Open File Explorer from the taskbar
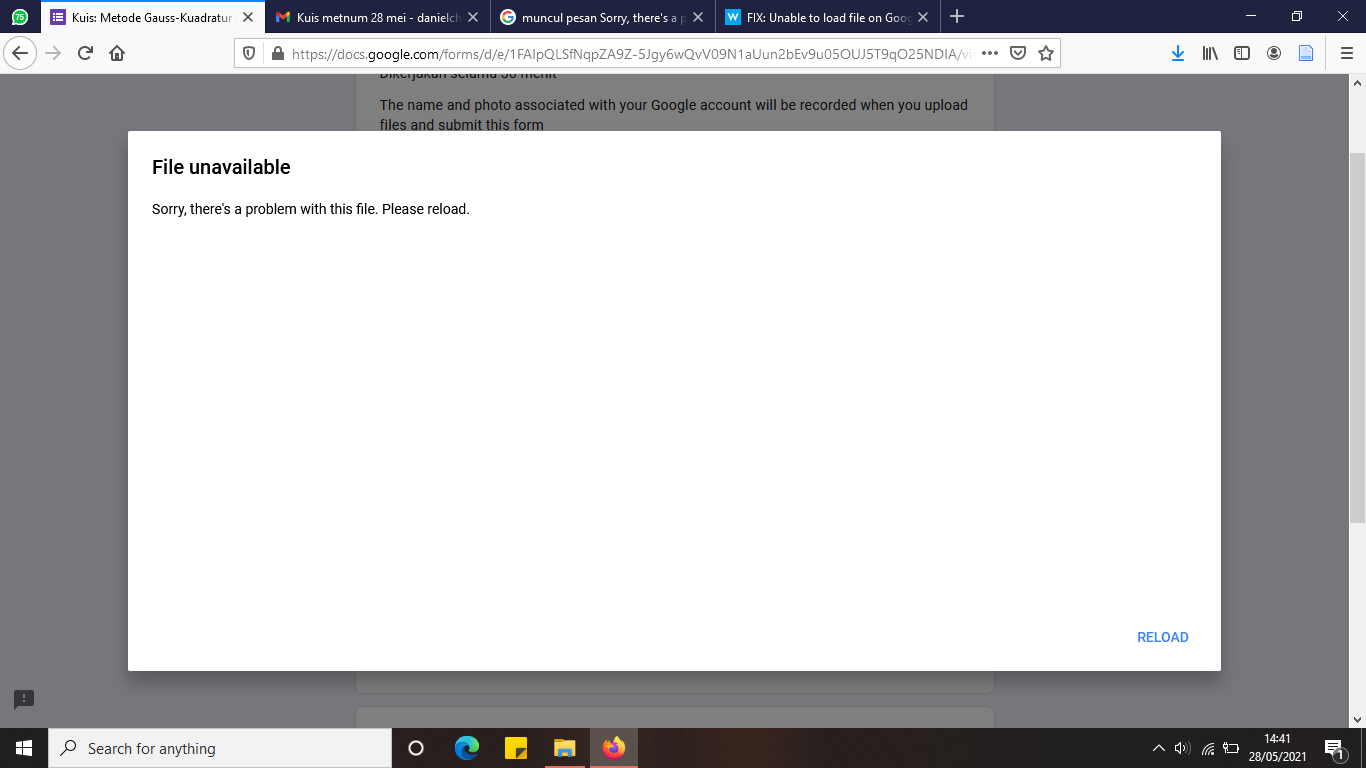Screen dimensions: 1366x768 click(563, 748)
